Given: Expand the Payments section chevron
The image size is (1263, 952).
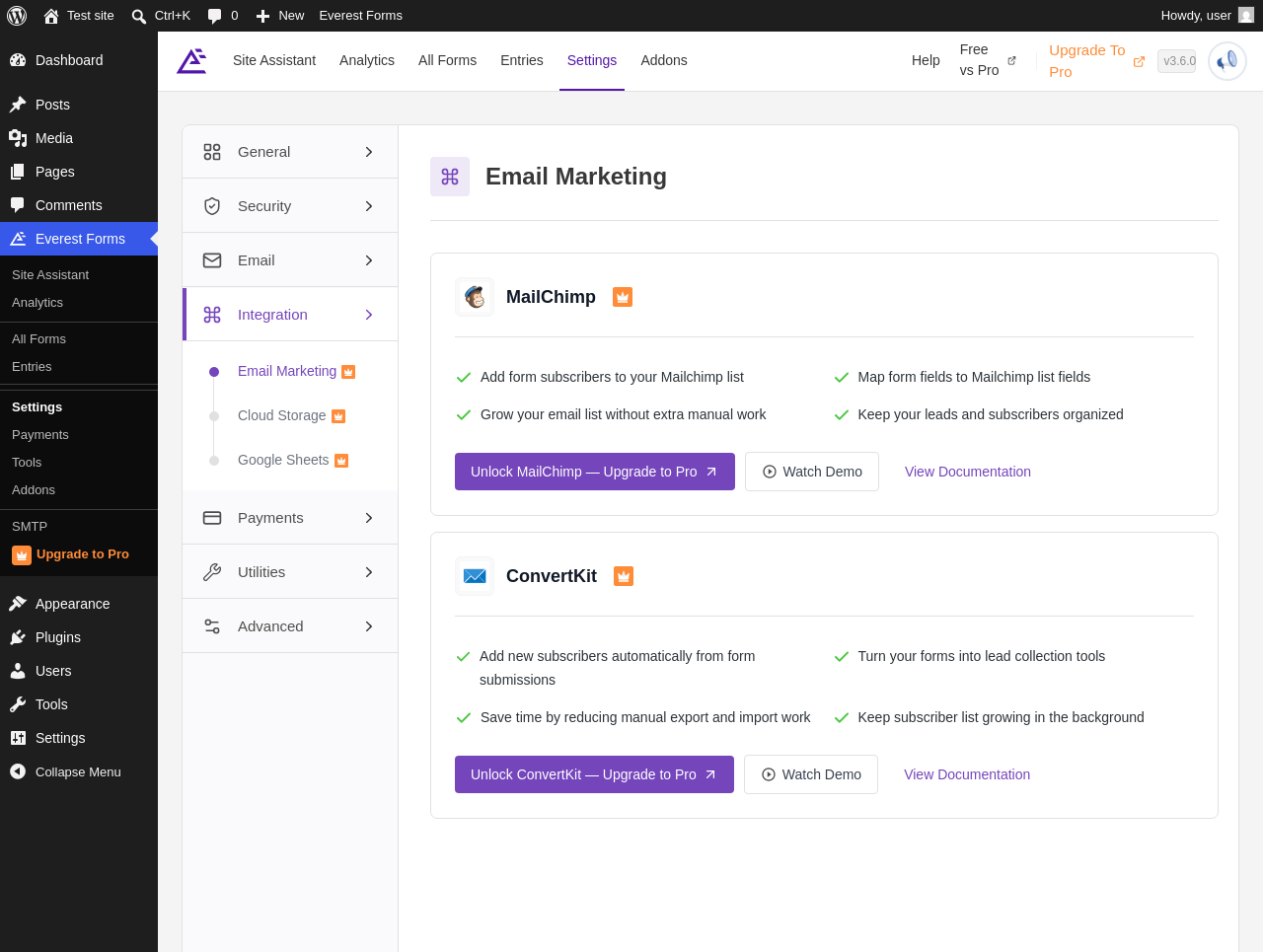Looking at the screenshot, I should 369,518.
